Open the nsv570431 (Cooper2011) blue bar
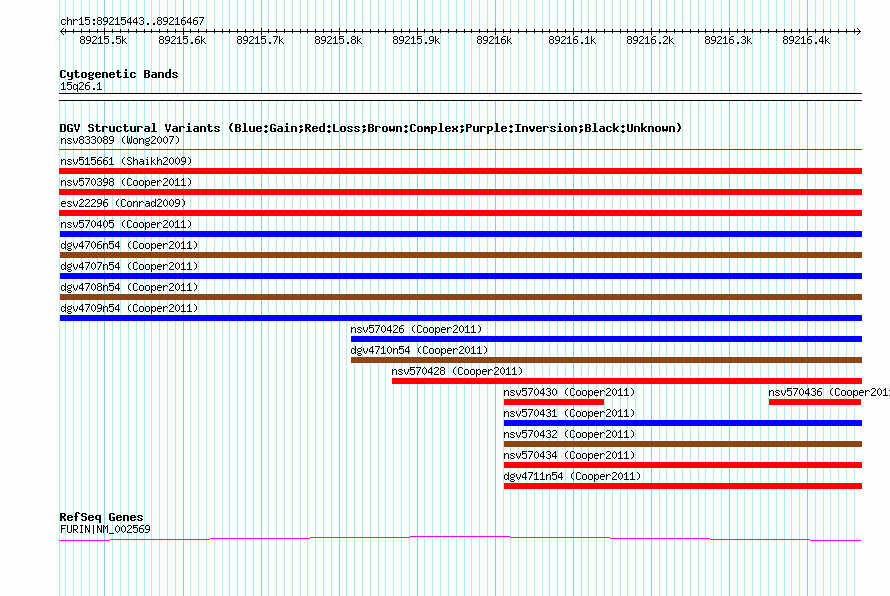The image size is (890, 596). tap(682, 423)
